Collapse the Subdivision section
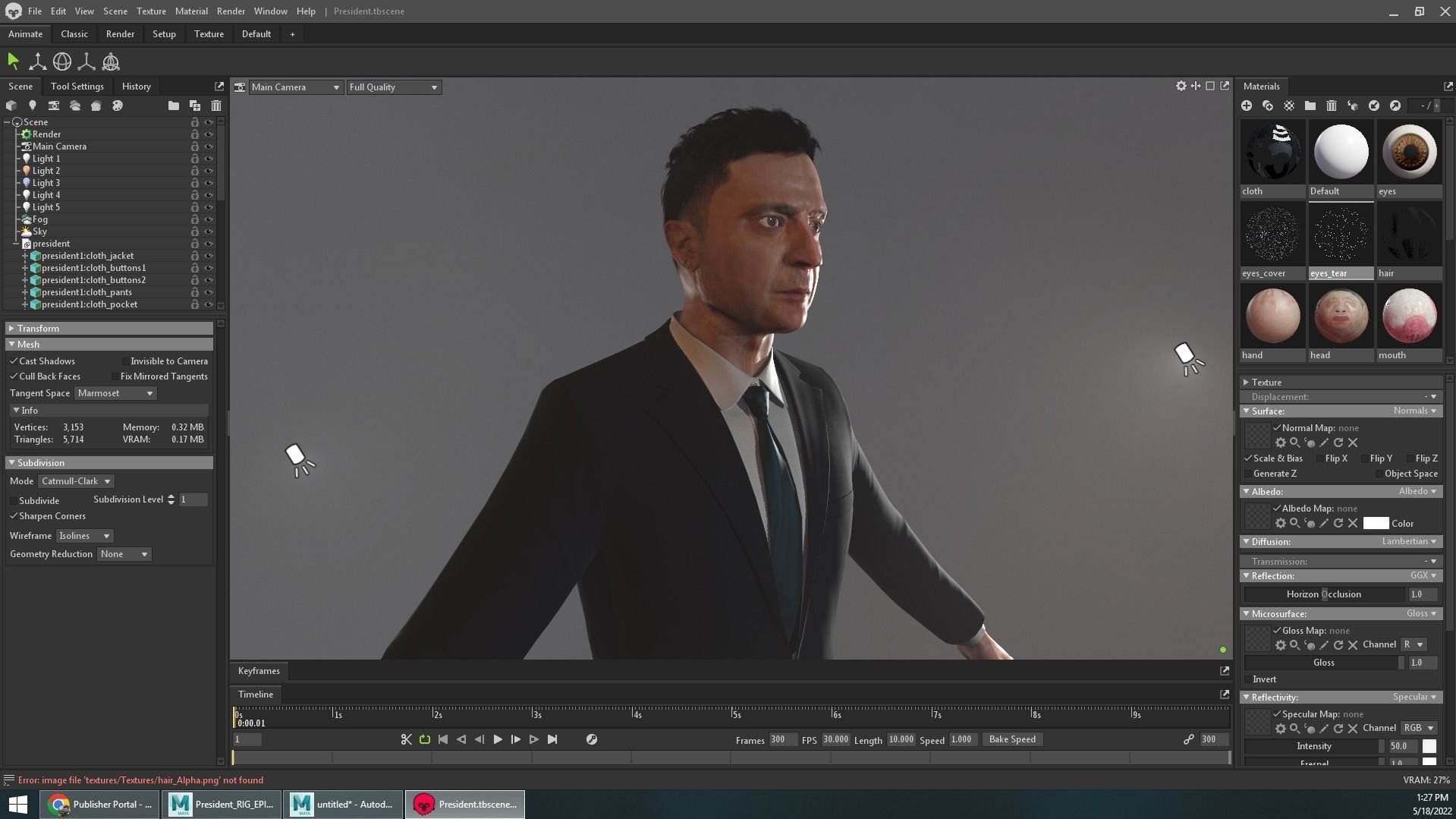The height and width of the screenshot is (819, 1456). point(109,463)
